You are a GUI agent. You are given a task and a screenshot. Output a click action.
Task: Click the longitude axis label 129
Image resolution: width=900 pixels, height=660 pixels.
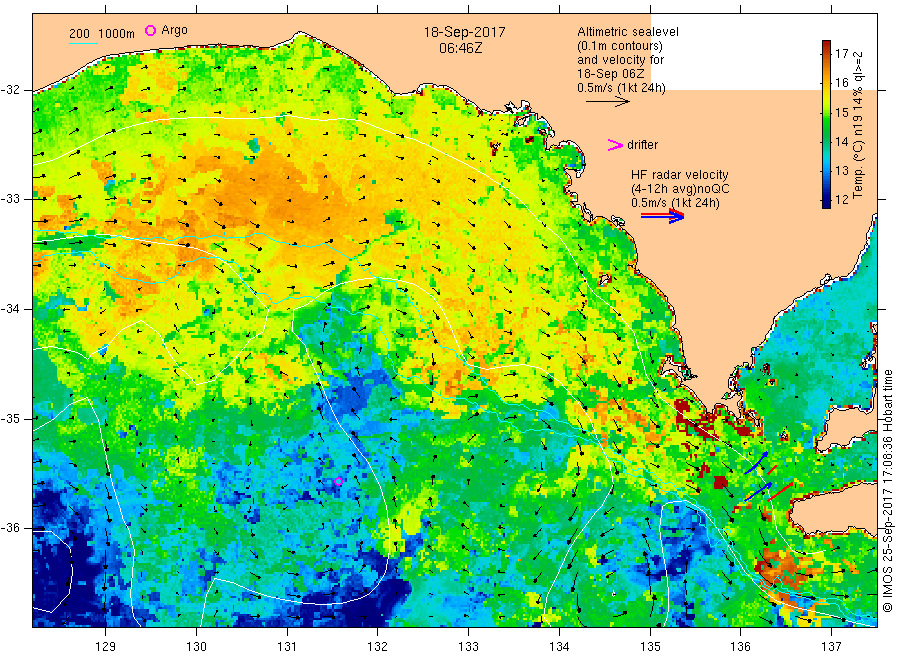pyautogui.click(x=106, y=647)
